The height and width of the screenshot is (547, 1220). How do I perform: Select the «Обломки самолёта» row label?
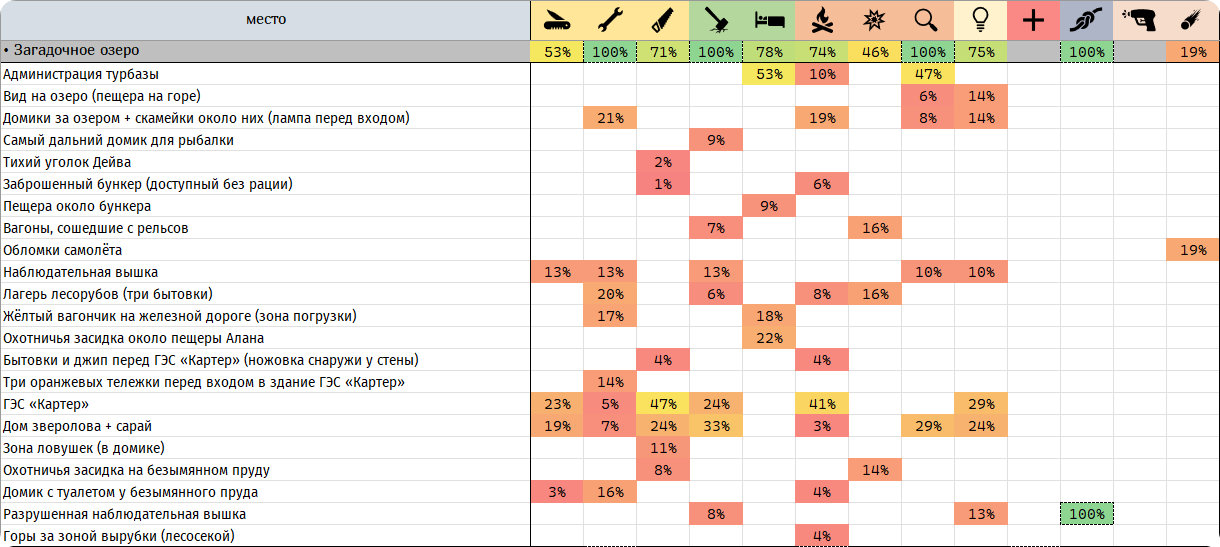(x=63, y=250)
